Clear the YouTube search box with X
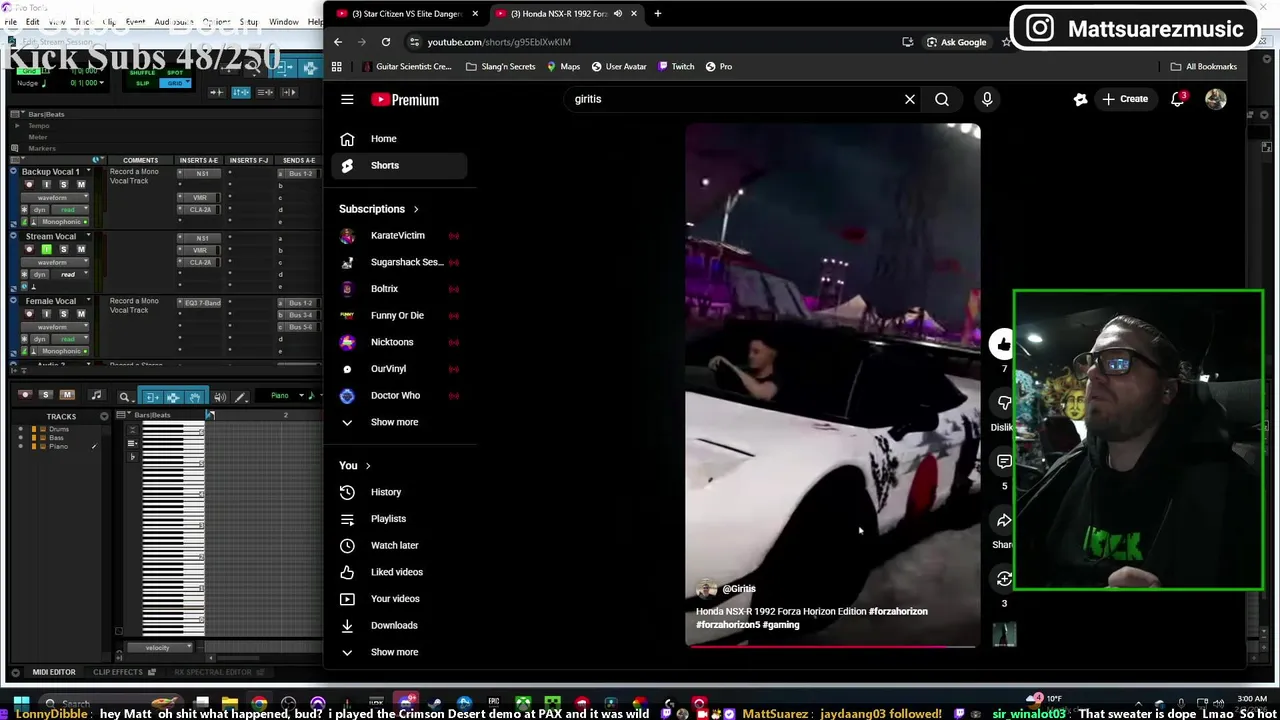The width and height of the screenshot is (1280, 720). coord(909,99)
